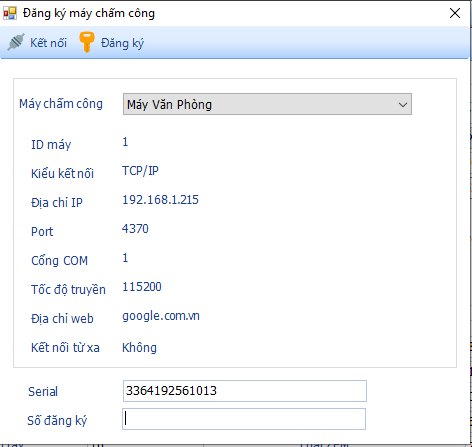Click the Không value for Kết nối từ xa
This screenshot has width=472, height=447.
[x=139, y=347]
